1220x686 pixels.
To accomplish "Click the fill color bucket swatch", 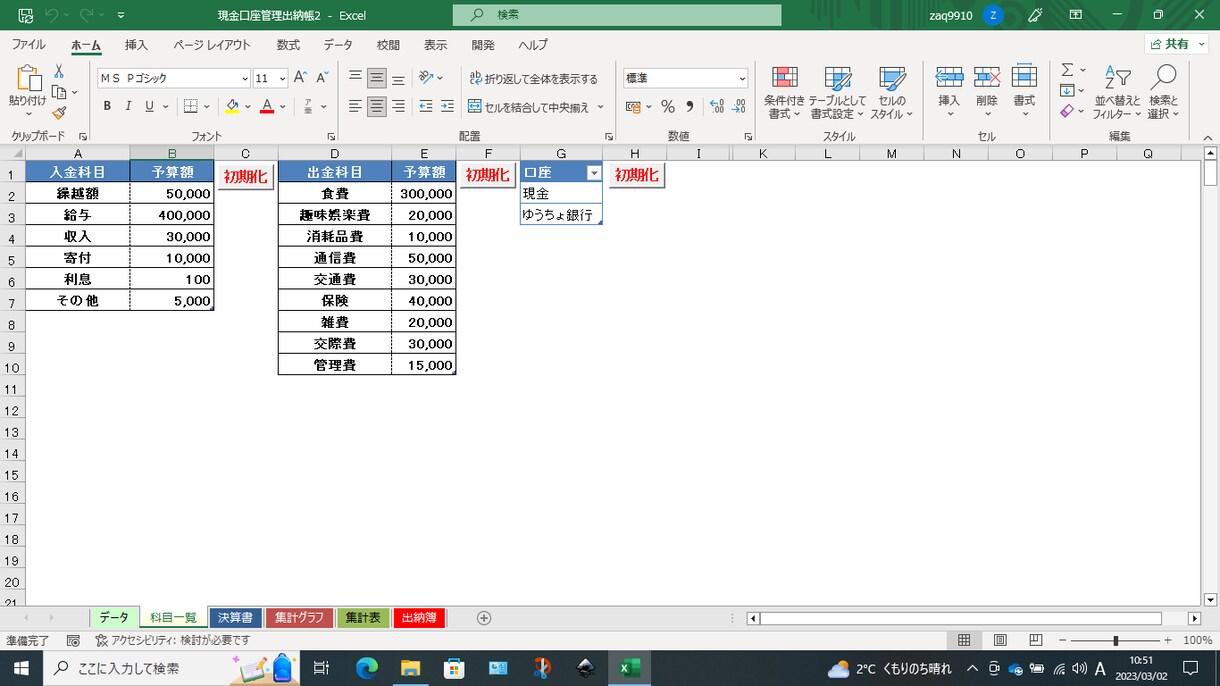I will click(232, 106).
